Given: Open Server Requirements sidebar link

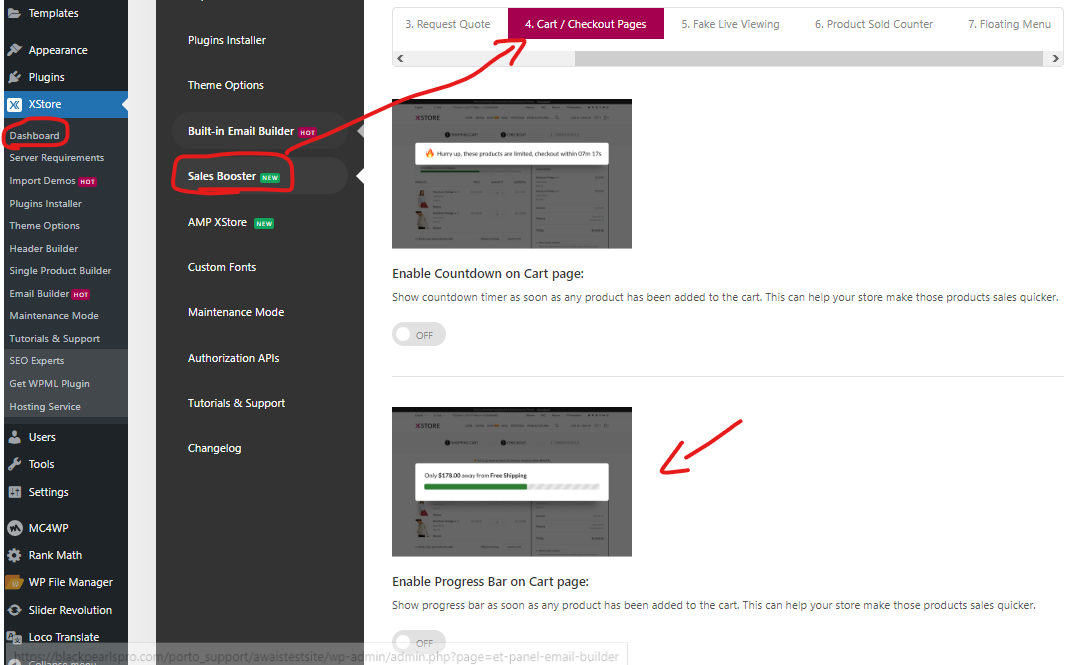Looking at the screenshot, I should point(57,158).
